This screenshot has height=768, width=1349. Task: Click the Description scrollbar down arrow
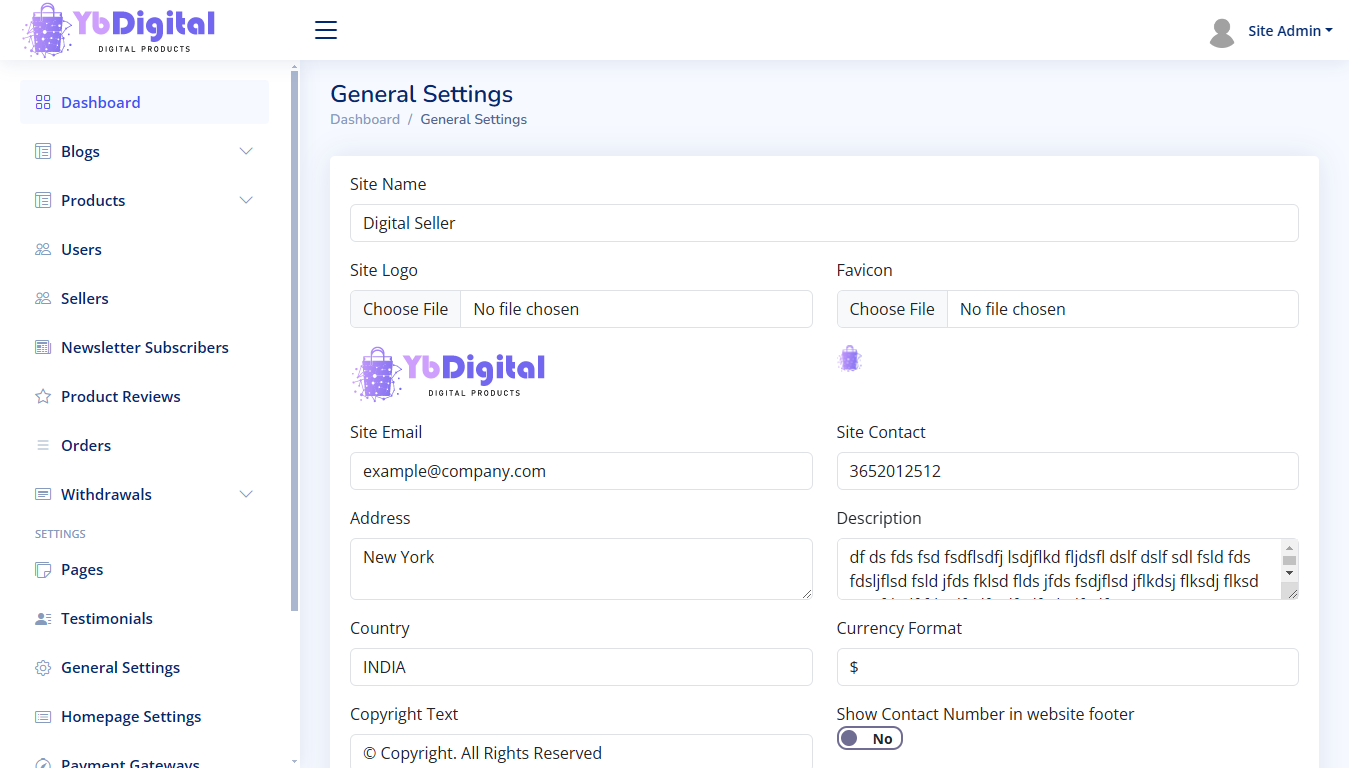point(1289,573)
